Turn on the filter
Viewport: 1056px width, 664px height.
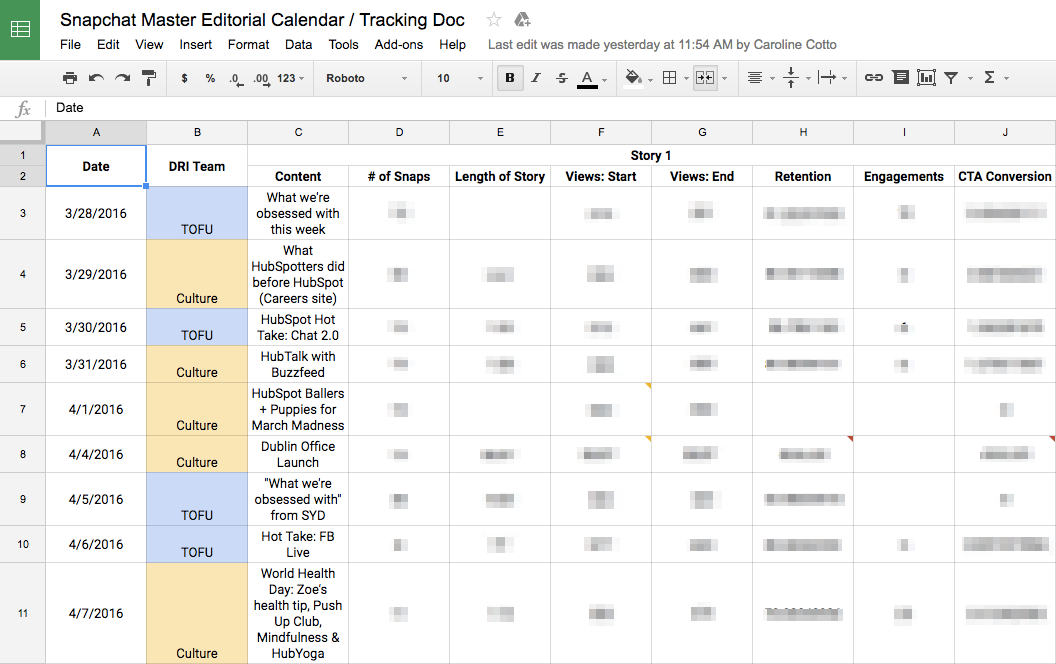(x=951, y=78)
